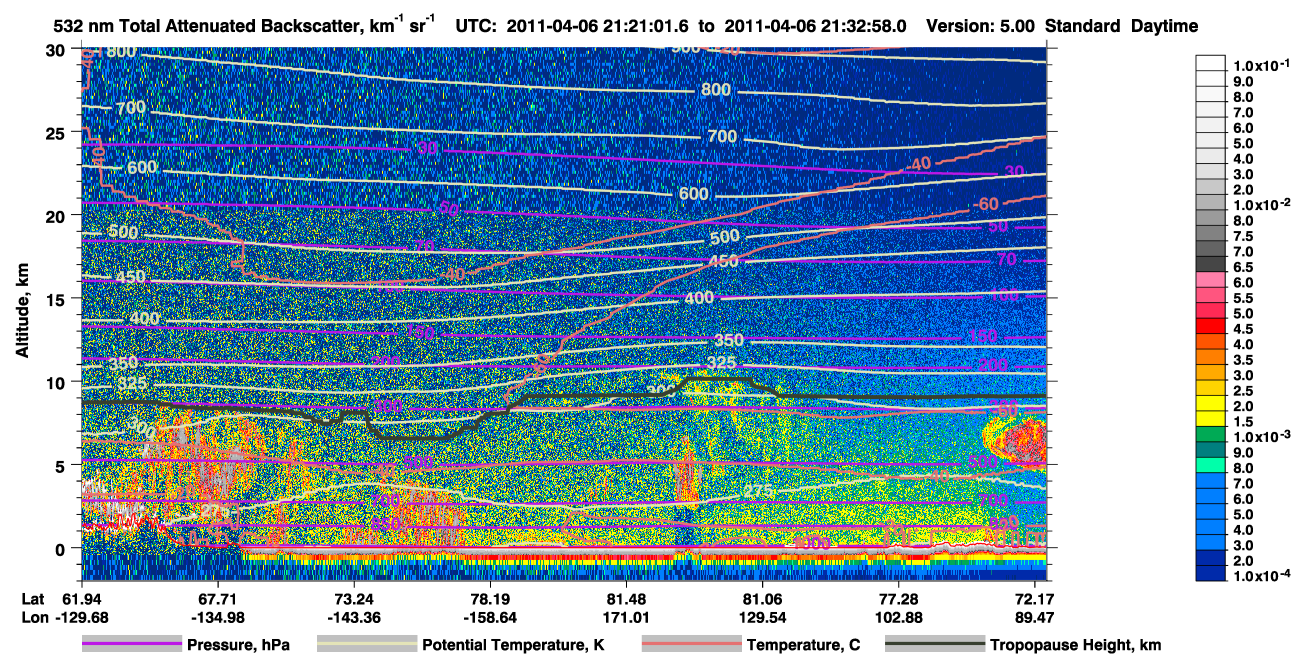Image resolution: width=1300 pixels, height=667 pixels.
Task: Click latitude value 81.06
Action: coord(763,598)
